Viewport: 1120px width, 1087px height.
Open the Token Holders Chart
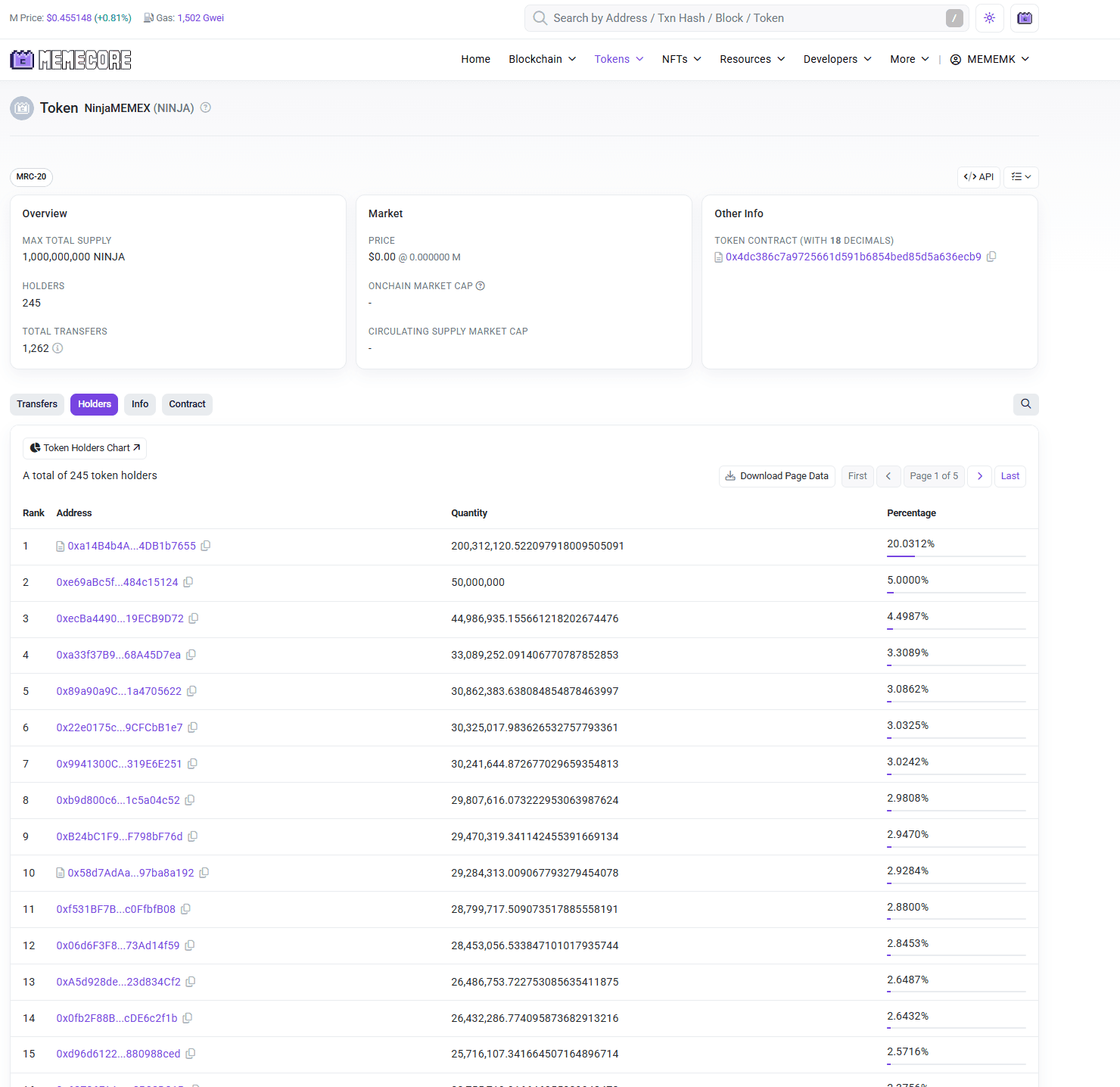point(85,448)
